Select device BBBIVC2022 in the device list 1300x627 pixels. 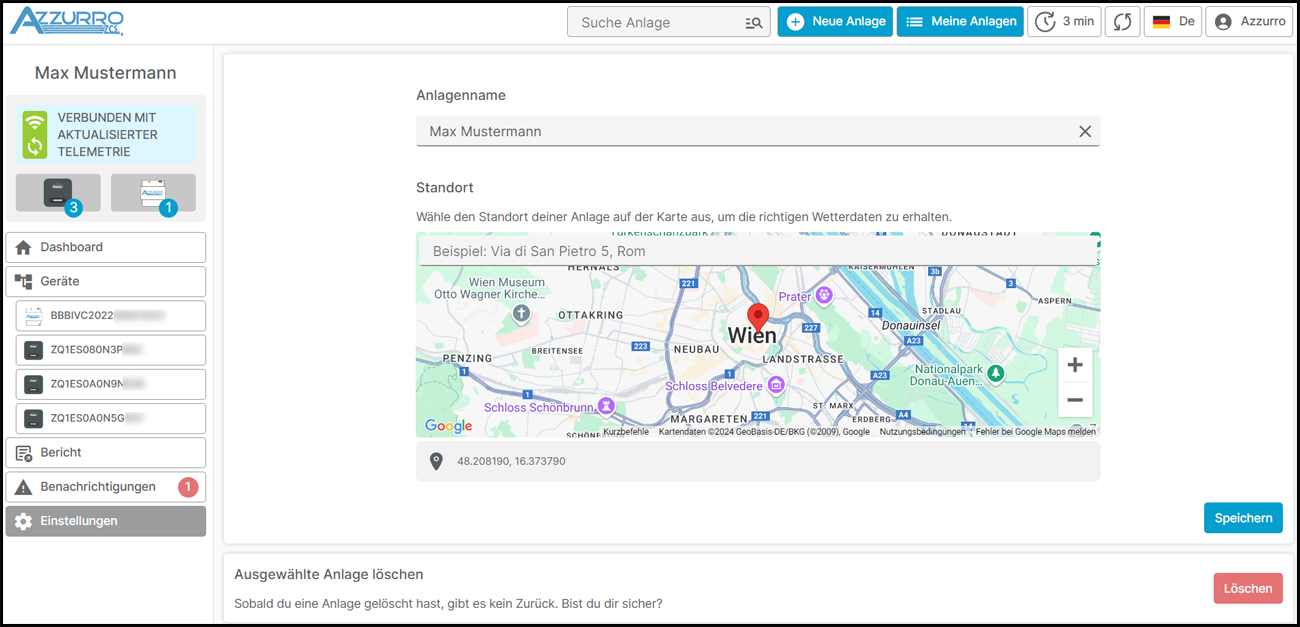click(111, 316)
